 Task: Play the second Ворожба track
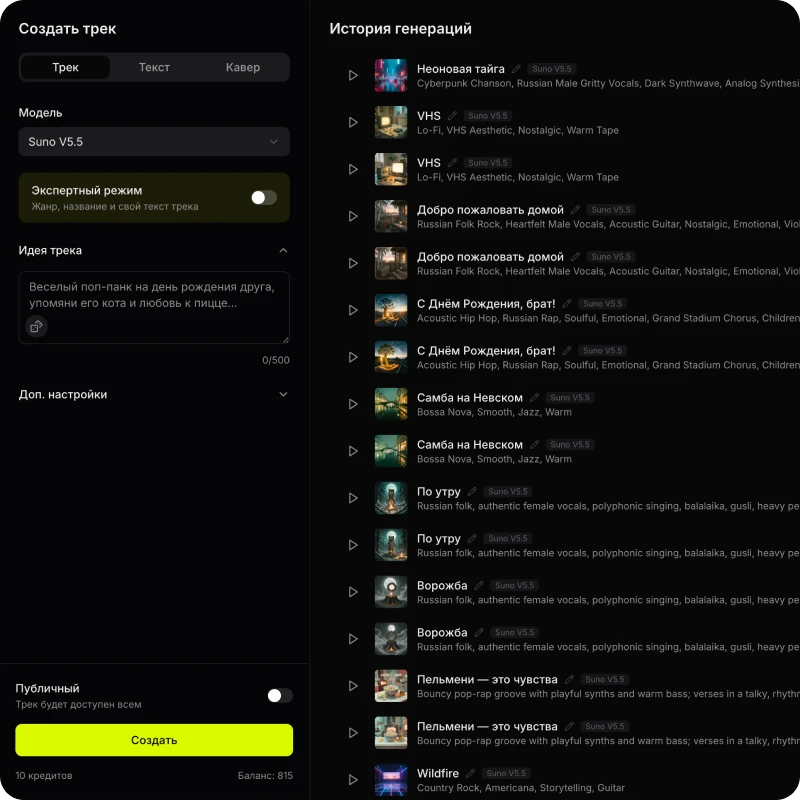[x=353, y=639]
